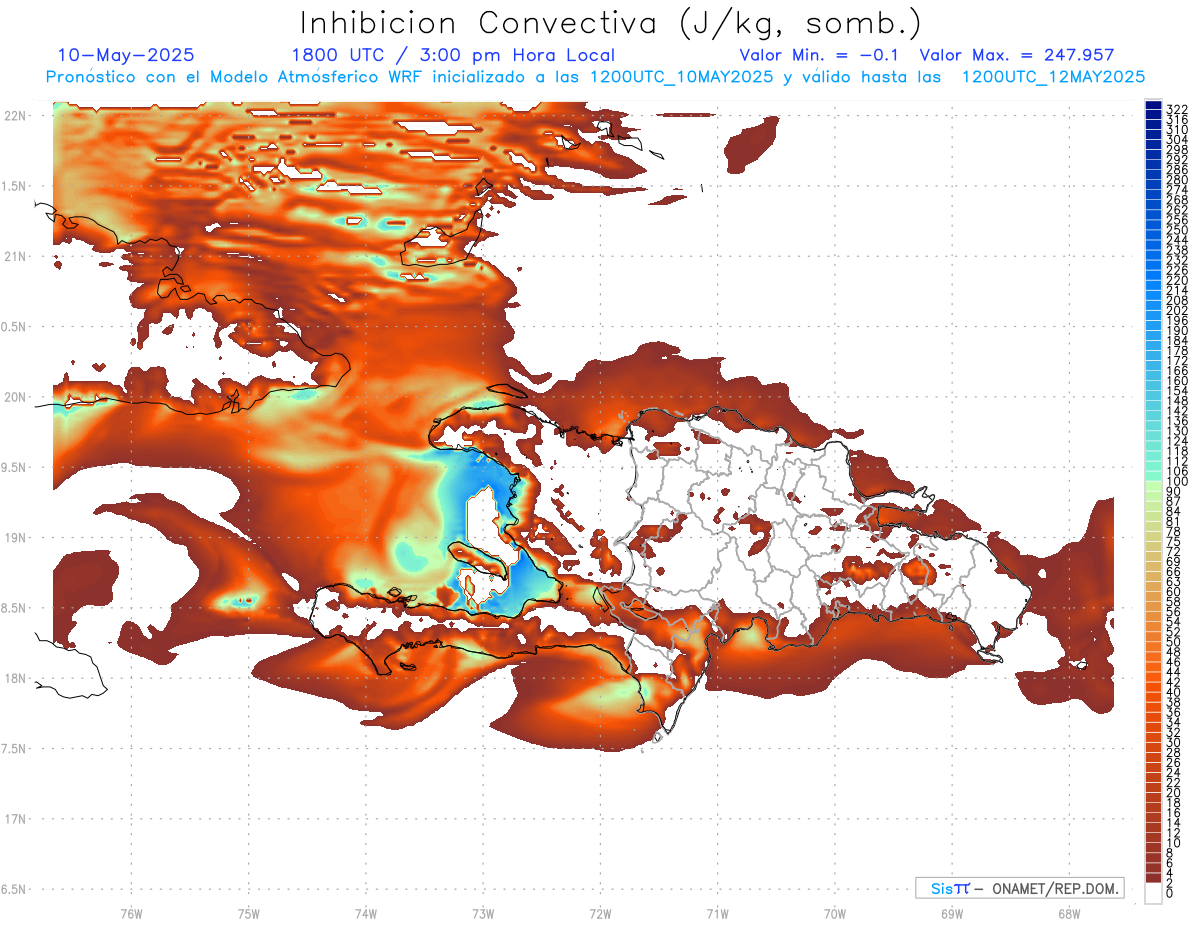
Task: Click the '1800 UTC / 3:00 pm Hora Local' text
Action: (x=453, y=55)
